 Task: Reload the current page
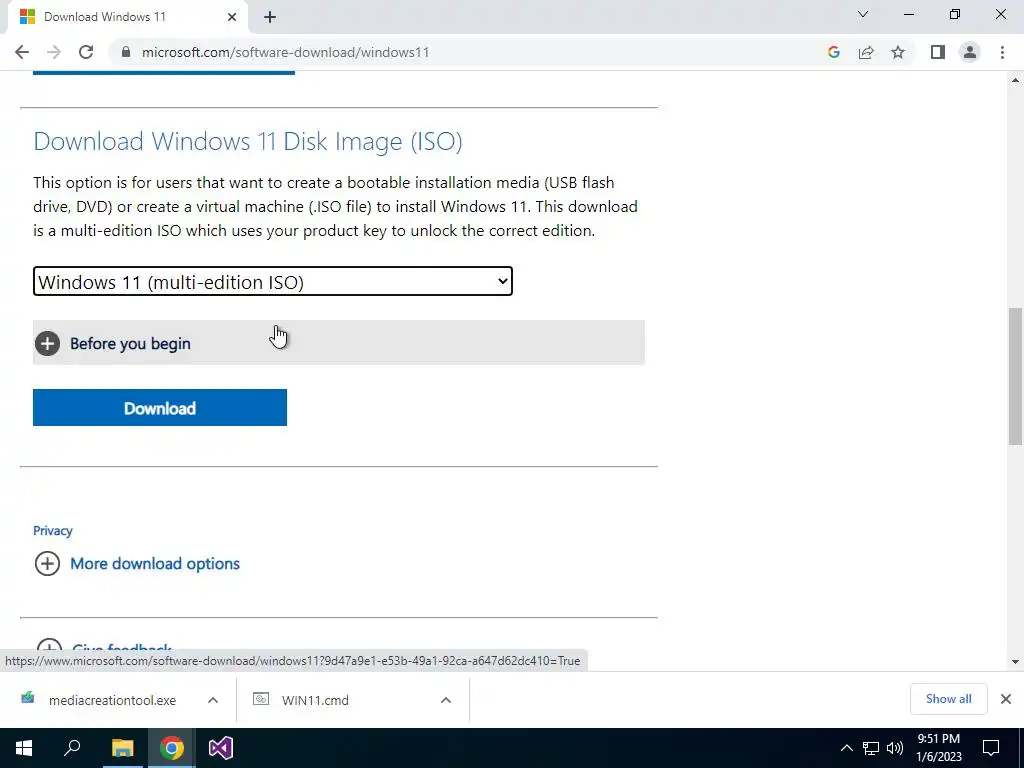[x=86, y=52]
